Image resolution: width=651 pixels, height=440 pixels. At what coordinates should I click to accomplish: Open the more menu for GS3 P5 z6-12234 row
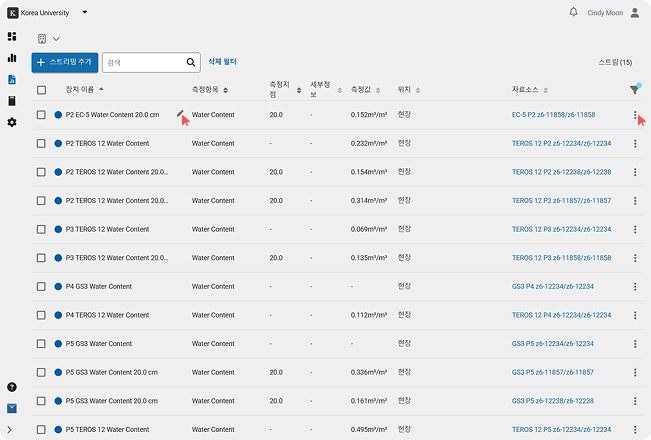[x=635, y=344]
